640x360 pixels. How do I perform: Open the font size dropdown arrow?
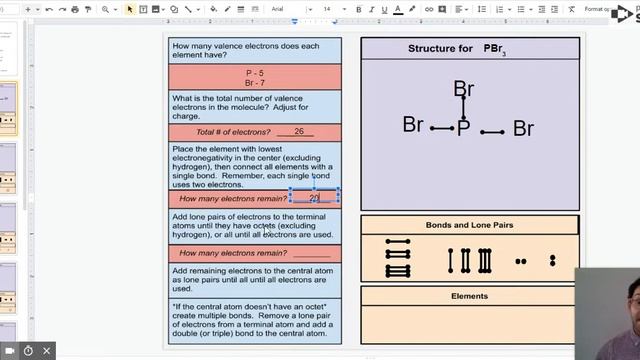344,9
